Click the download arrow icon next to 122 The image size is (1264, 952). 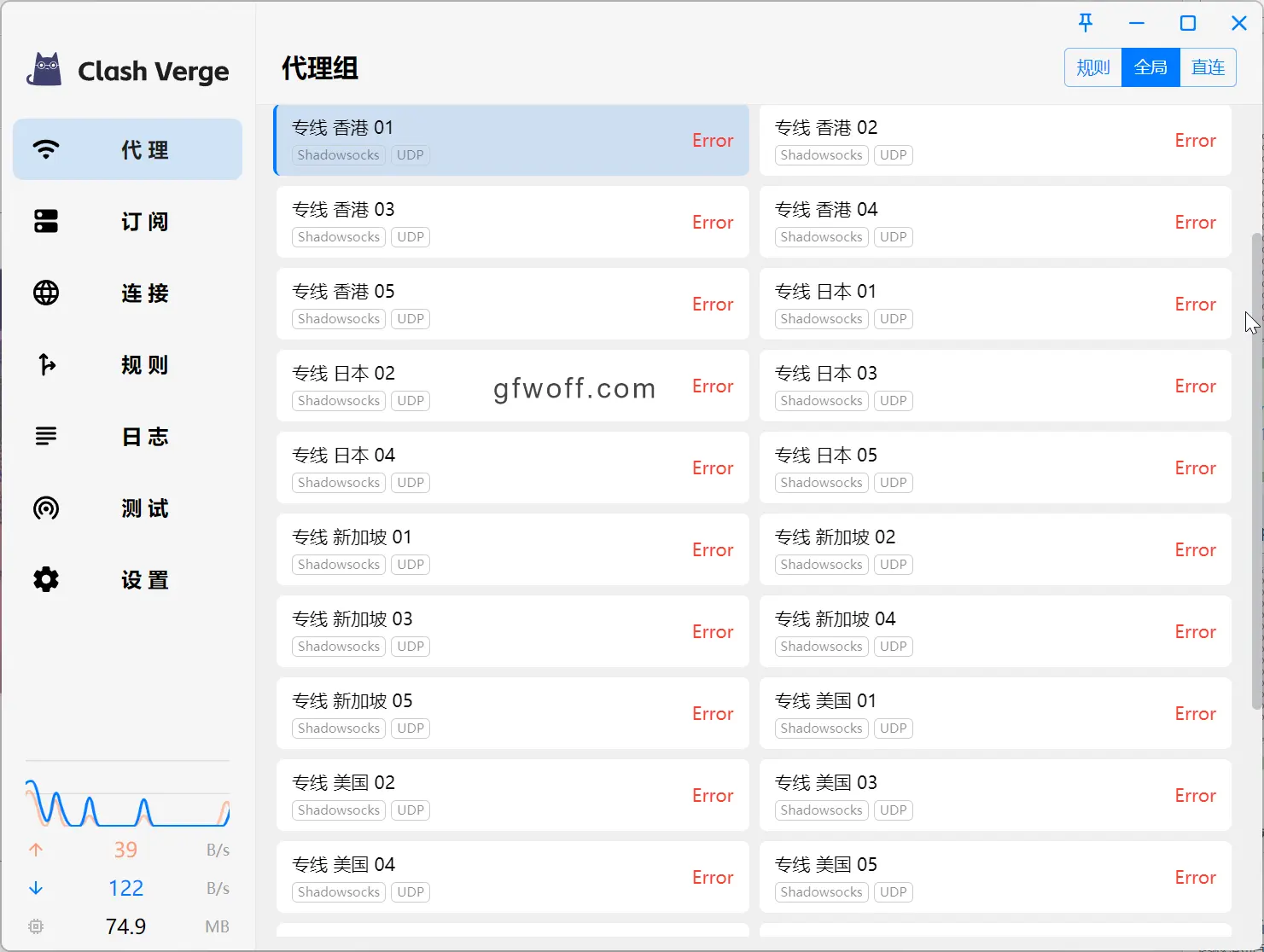coord(36,888)
